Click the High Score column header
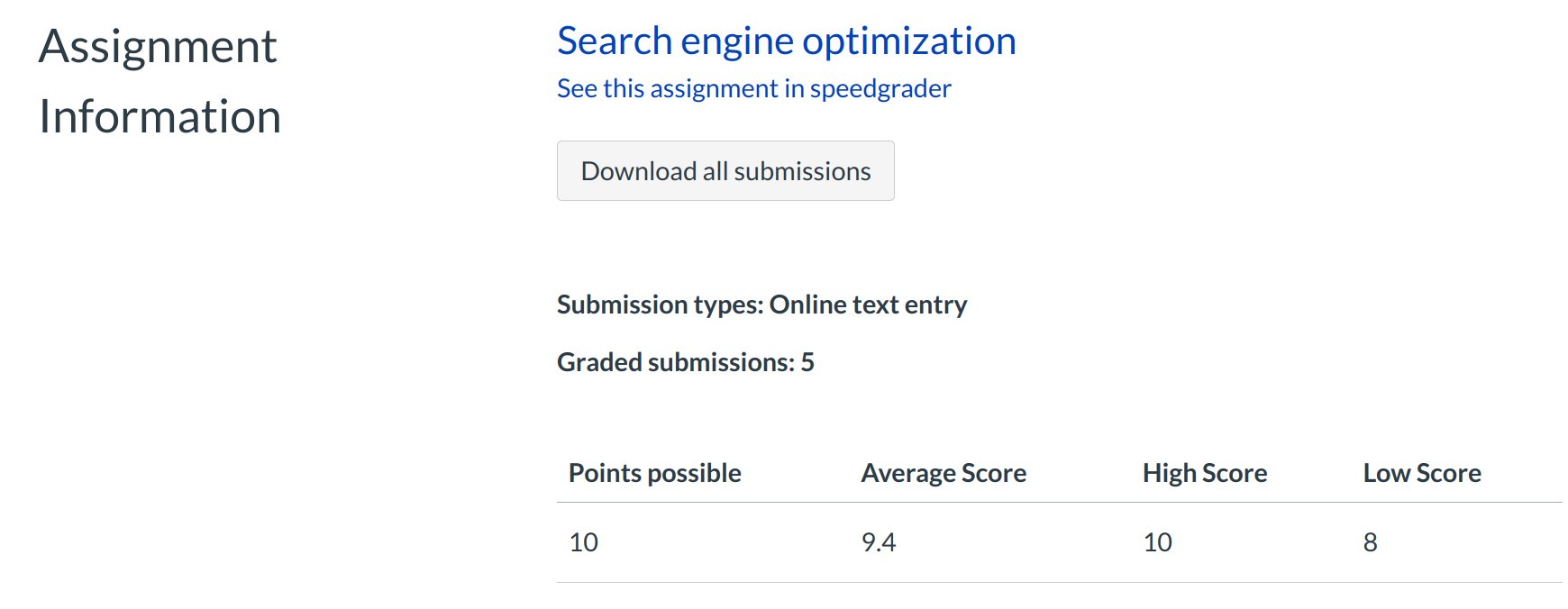Image resolution: width=1568 pixels, height=609 pixels. tap(1205, 473)
